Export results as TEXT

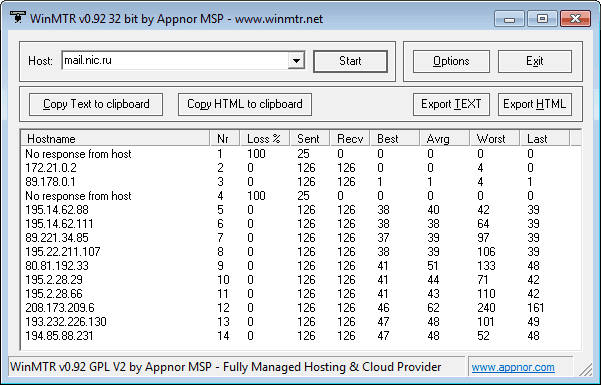[x=451, y=104]
